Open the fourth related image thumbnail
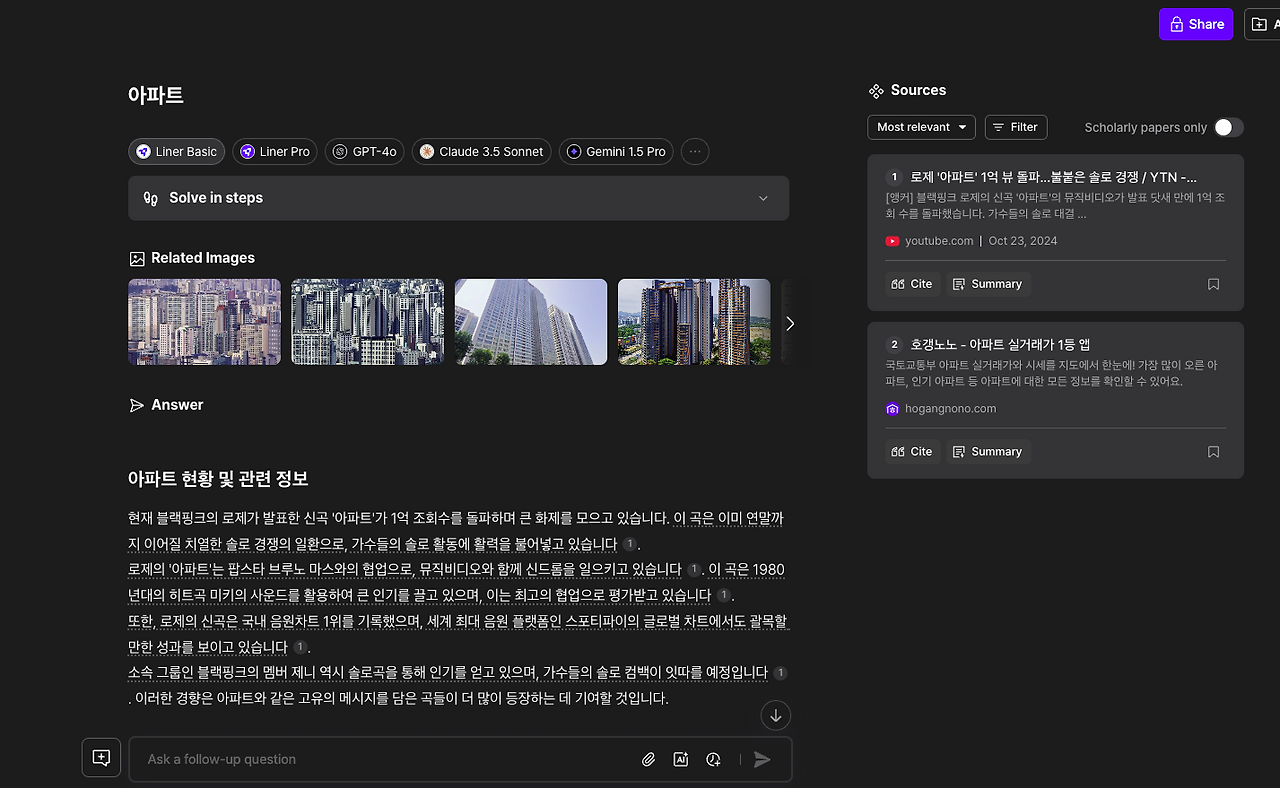Screen dimensions: 1280x788 coord(694,322)
